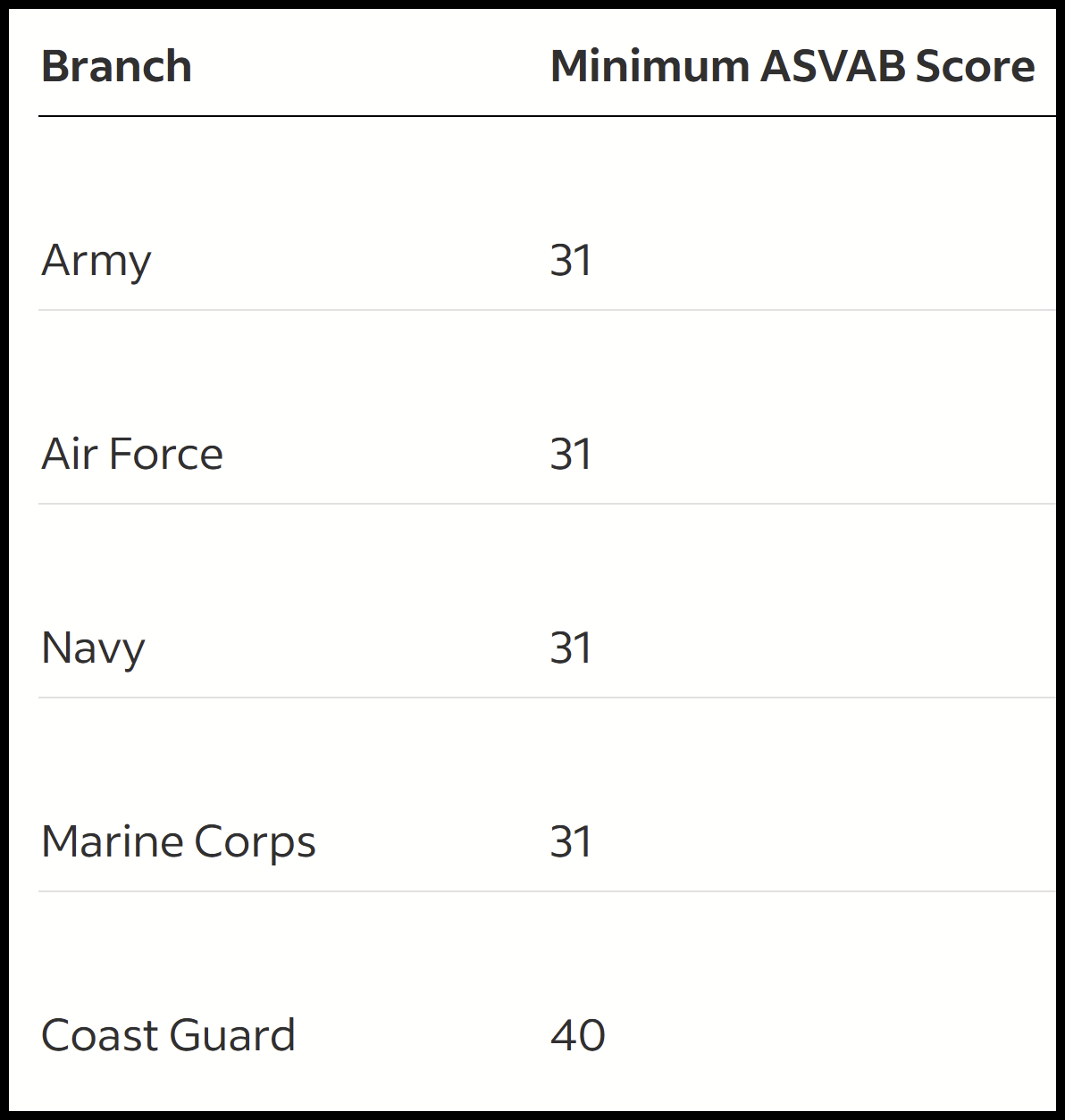Select the Navy branch cell
1065x1120 pixels.
pyautogui.click(x=93, y=648)
